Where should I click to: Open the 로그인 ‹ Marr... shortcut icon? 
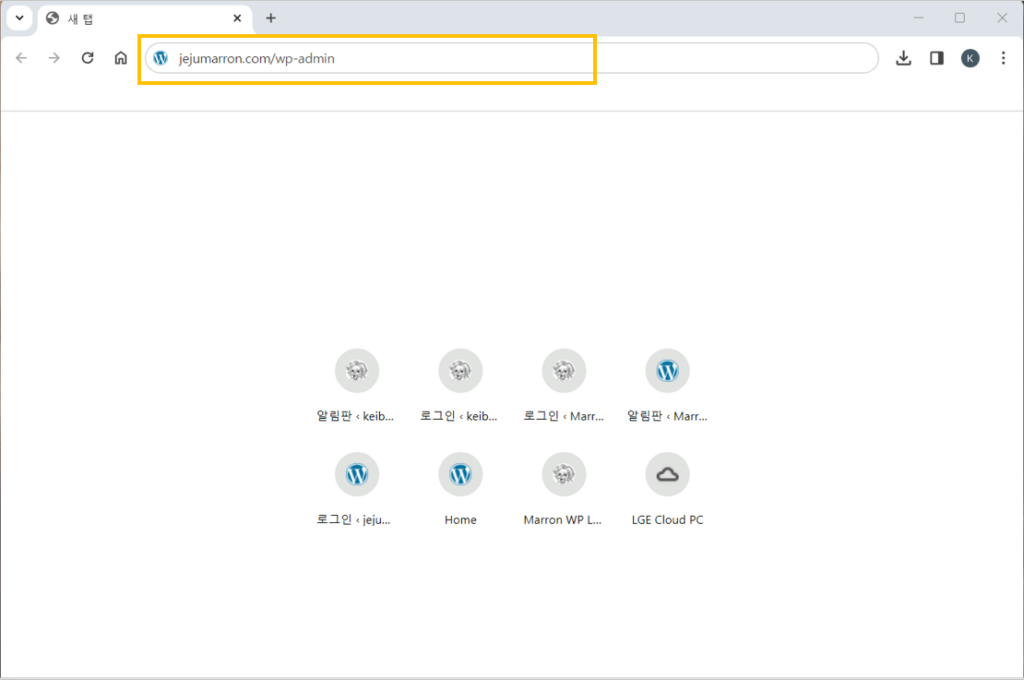pyautogui.click(x=564, y=370)
